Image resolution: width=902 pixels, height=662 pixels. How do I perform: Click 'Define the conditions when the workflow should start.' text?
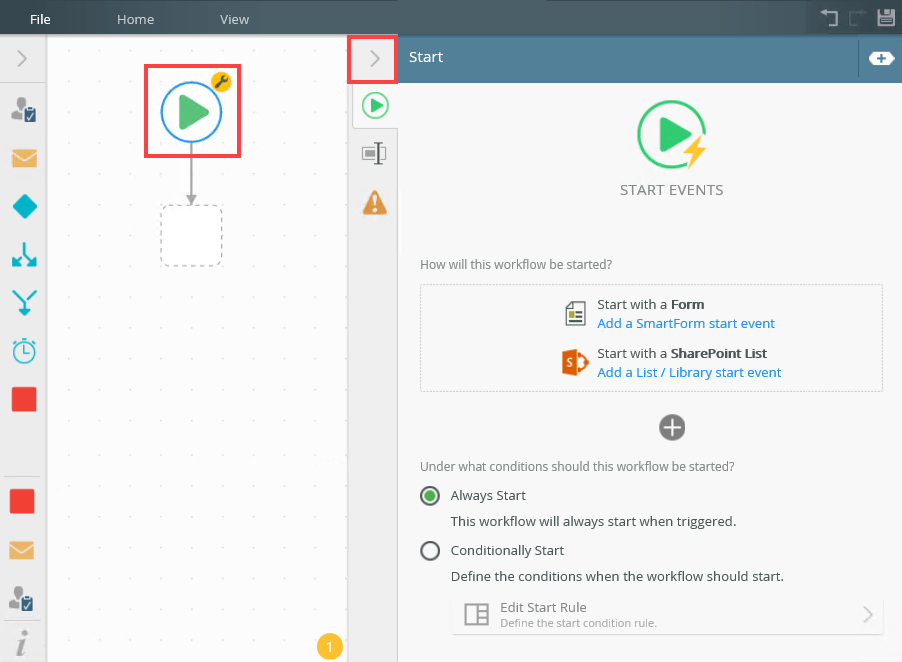[617, 576]
